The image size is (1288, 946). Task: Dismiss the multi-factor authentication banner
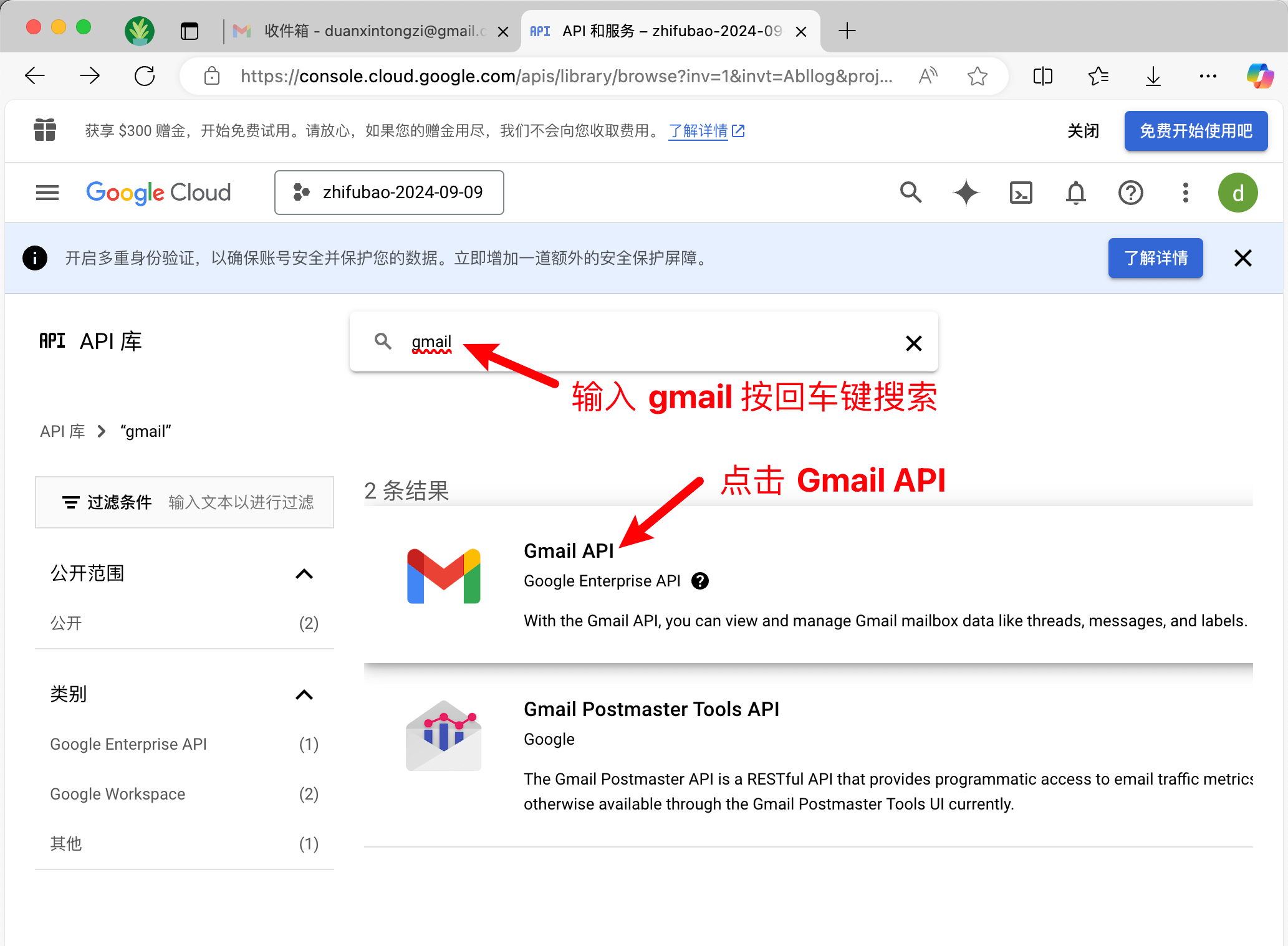pos(1242,258)
